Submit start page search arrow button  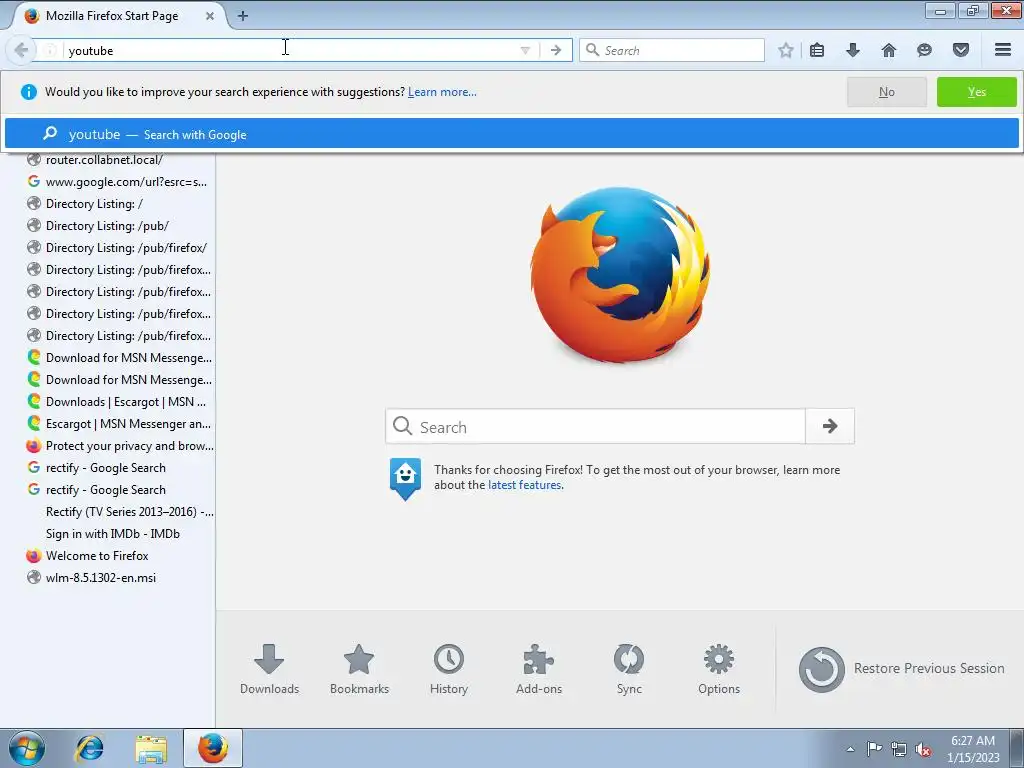coord(829,426)
